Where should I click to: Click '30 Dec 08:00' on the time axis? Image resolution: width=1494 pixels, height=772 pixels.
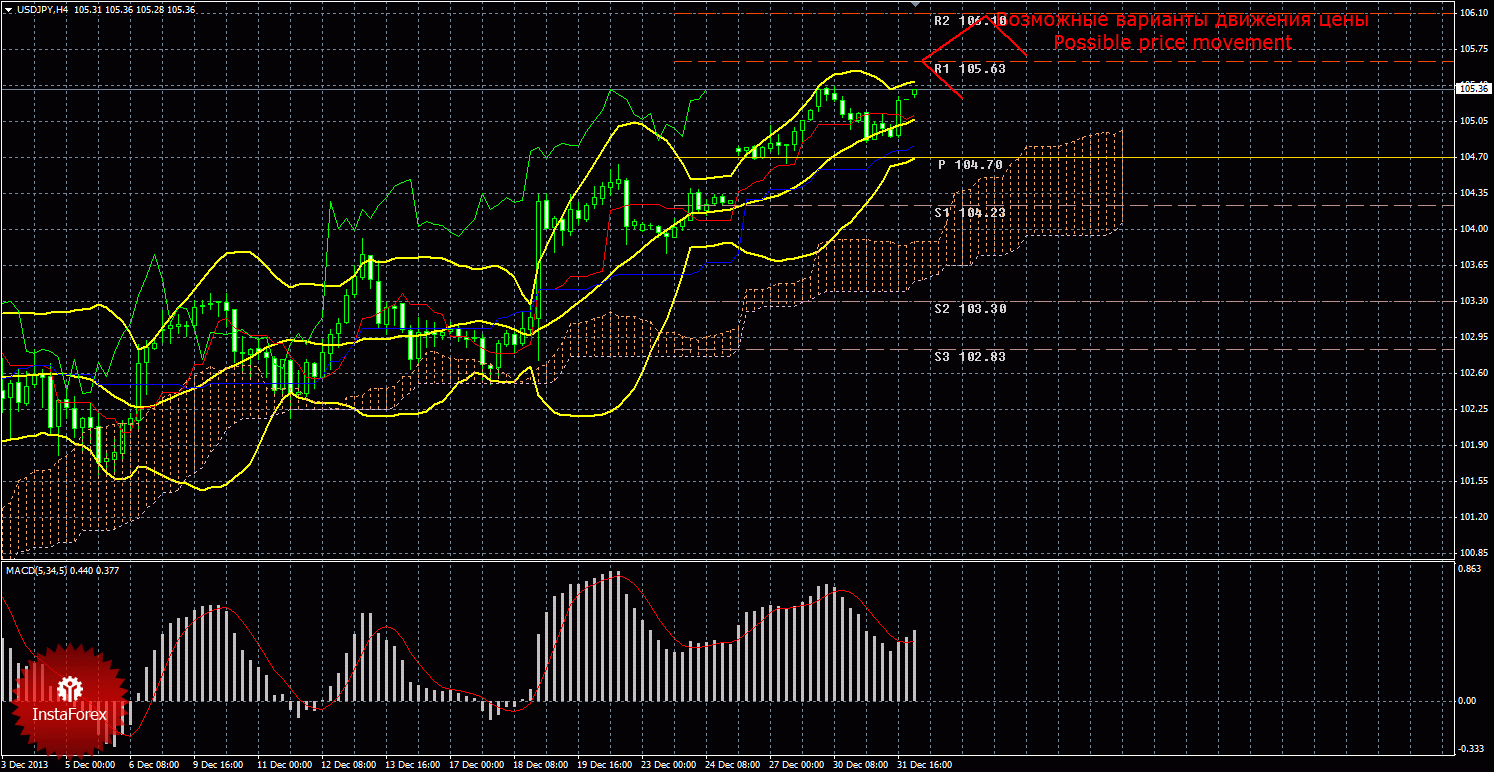(860, 765)
